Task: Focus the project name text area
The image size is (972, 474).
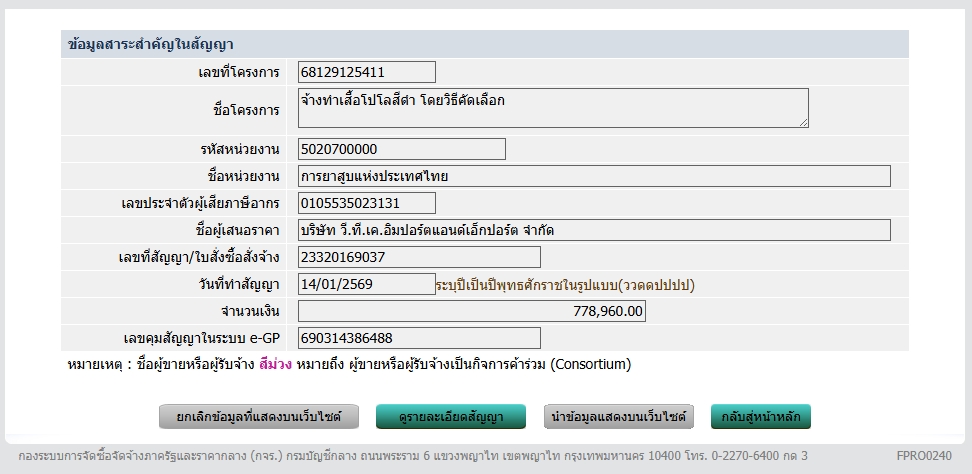Action: pyautogui.click(x=553, y=108)
